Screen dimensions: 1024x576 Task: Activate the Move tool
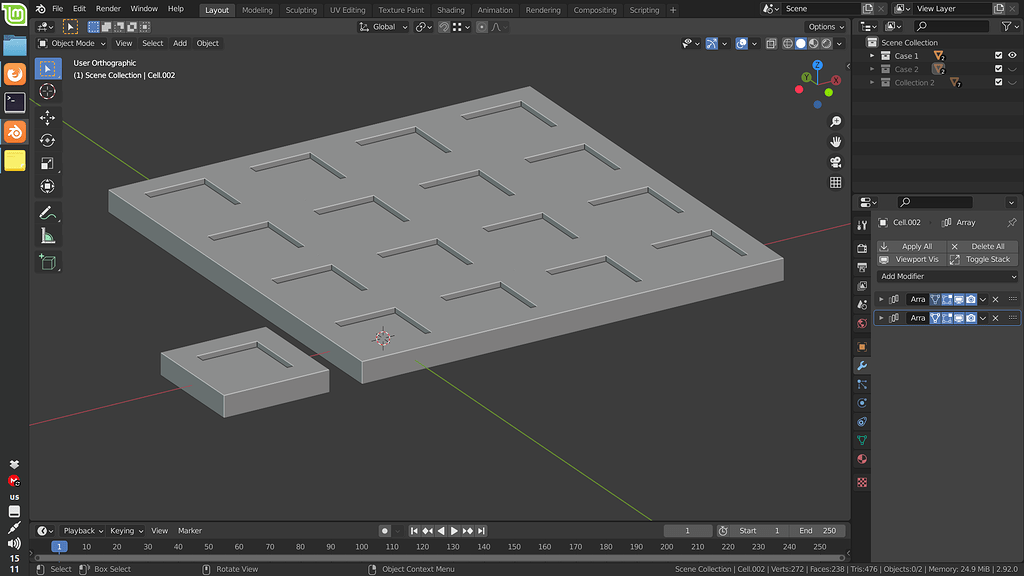48,118
